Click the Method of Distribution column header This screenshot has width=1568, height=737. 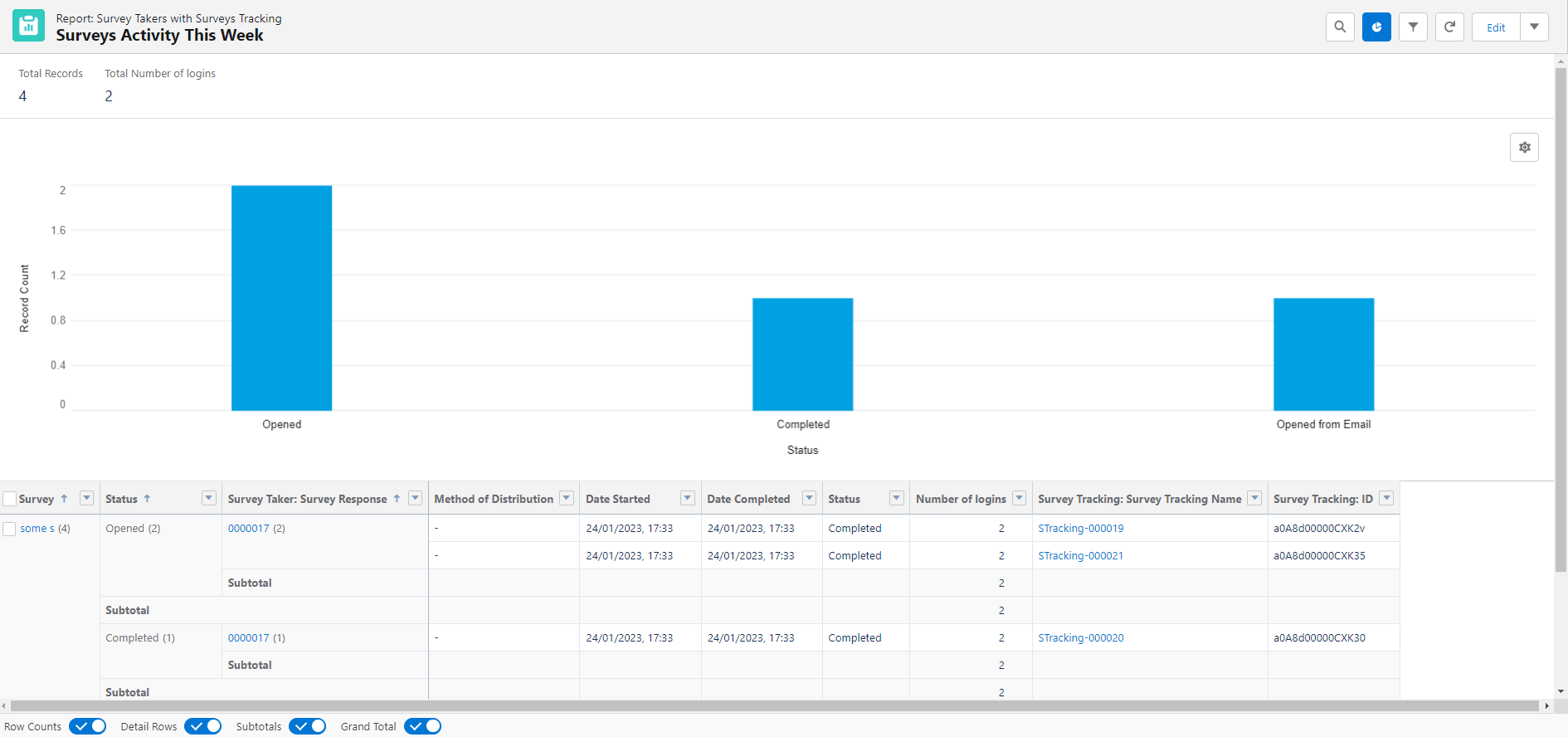493,499
